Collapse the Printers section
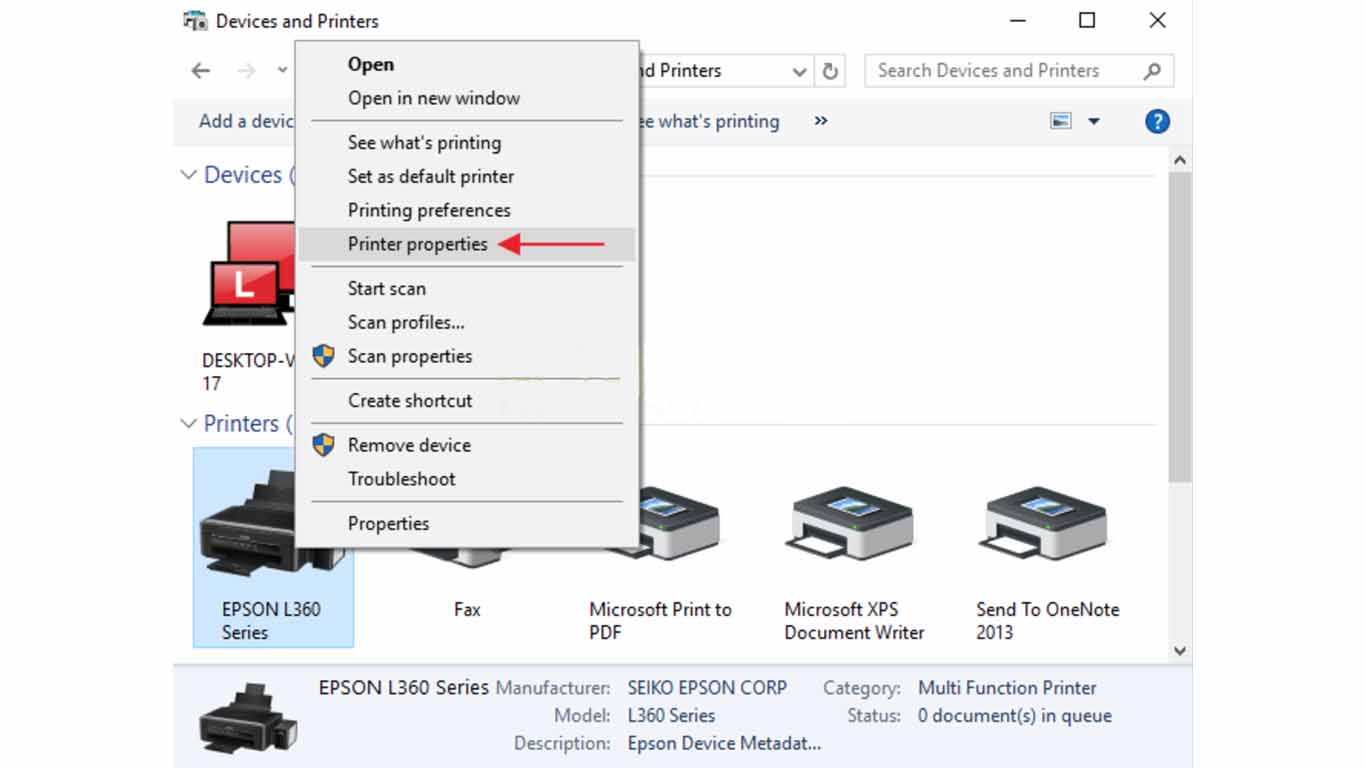The width and height of the screenshot is (1366, 768). click(187, 424)
